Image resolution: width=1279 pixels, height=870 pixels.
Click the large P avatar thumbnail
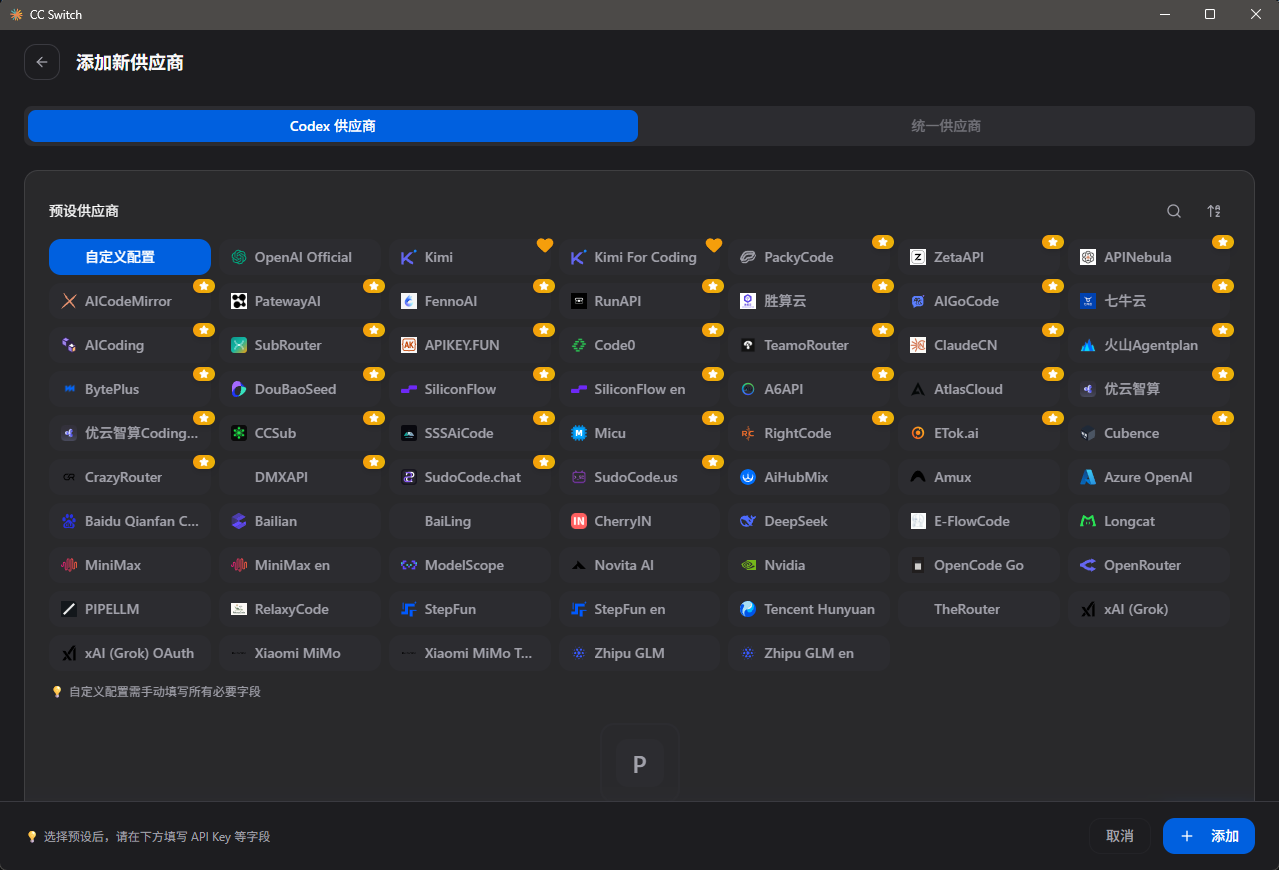coord(640,764)
